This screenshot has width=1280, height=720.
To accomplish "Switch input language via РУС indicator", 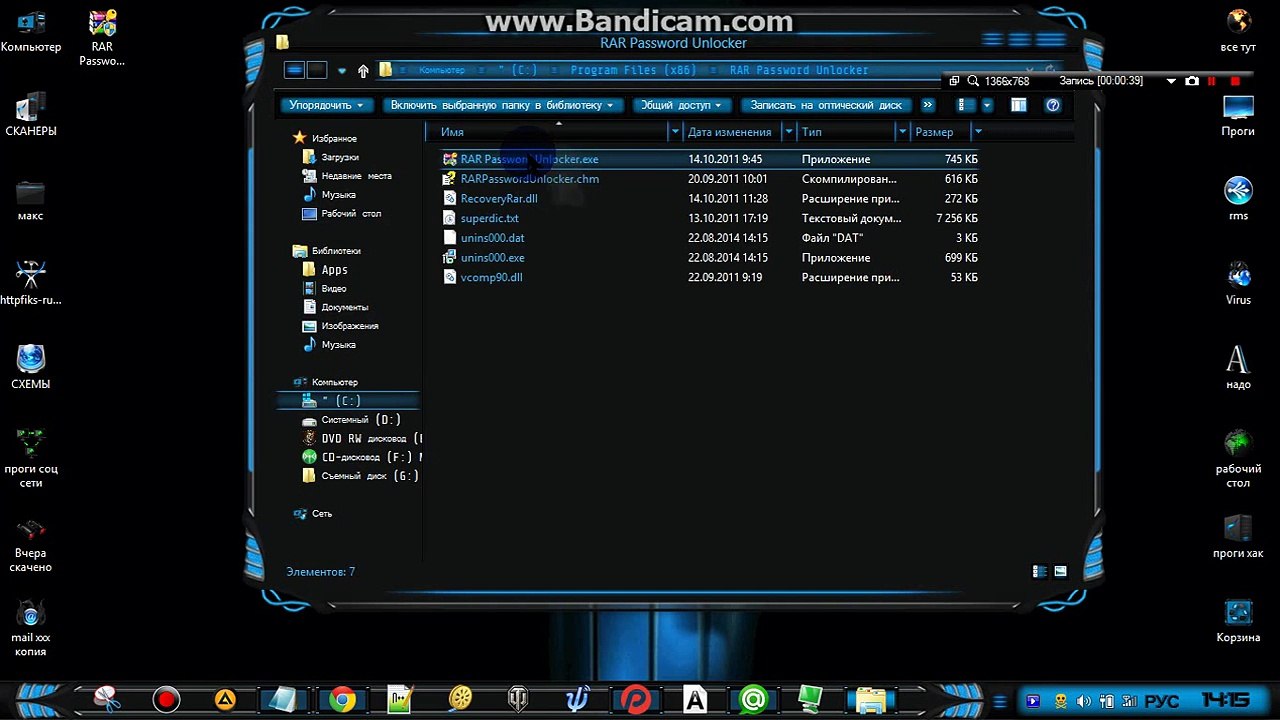I will point(1161,701).
